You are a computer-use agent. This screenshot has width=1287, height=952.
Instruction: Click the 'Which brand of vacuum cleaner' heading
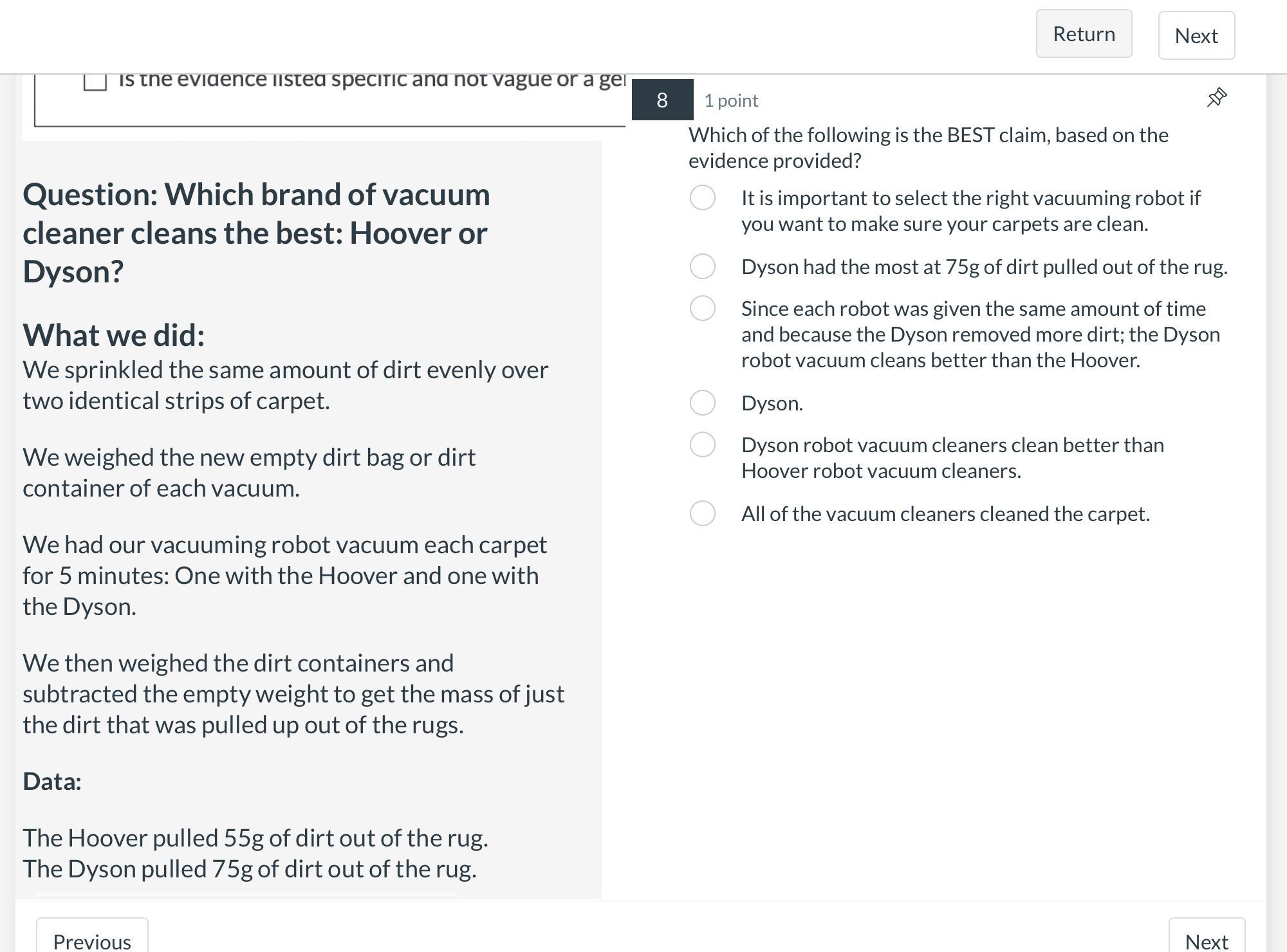[x=256, y=233]
